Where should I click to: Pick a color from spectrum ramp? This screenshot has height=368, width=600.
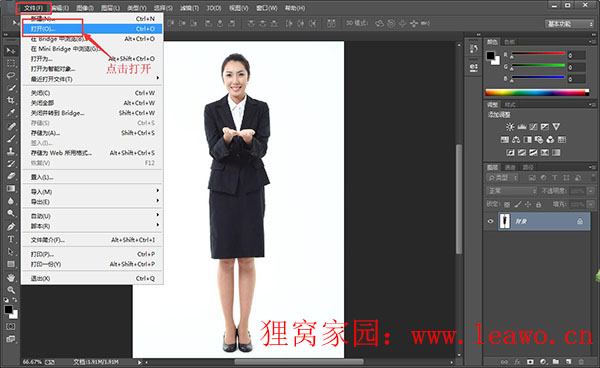pyautogui.click(x=537, y=92)
